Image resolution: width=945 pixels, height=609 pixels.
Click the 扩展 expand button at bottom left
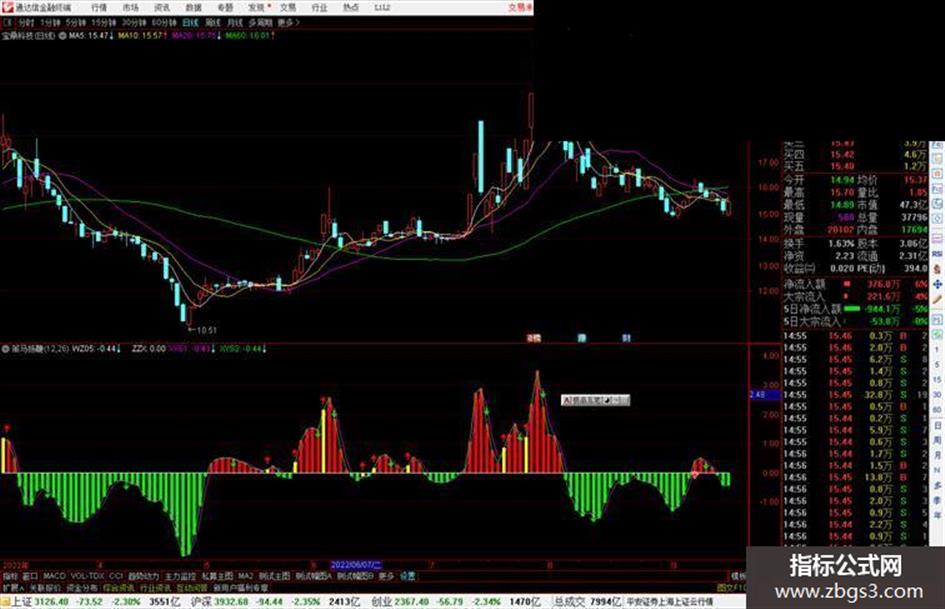point(13,587)
